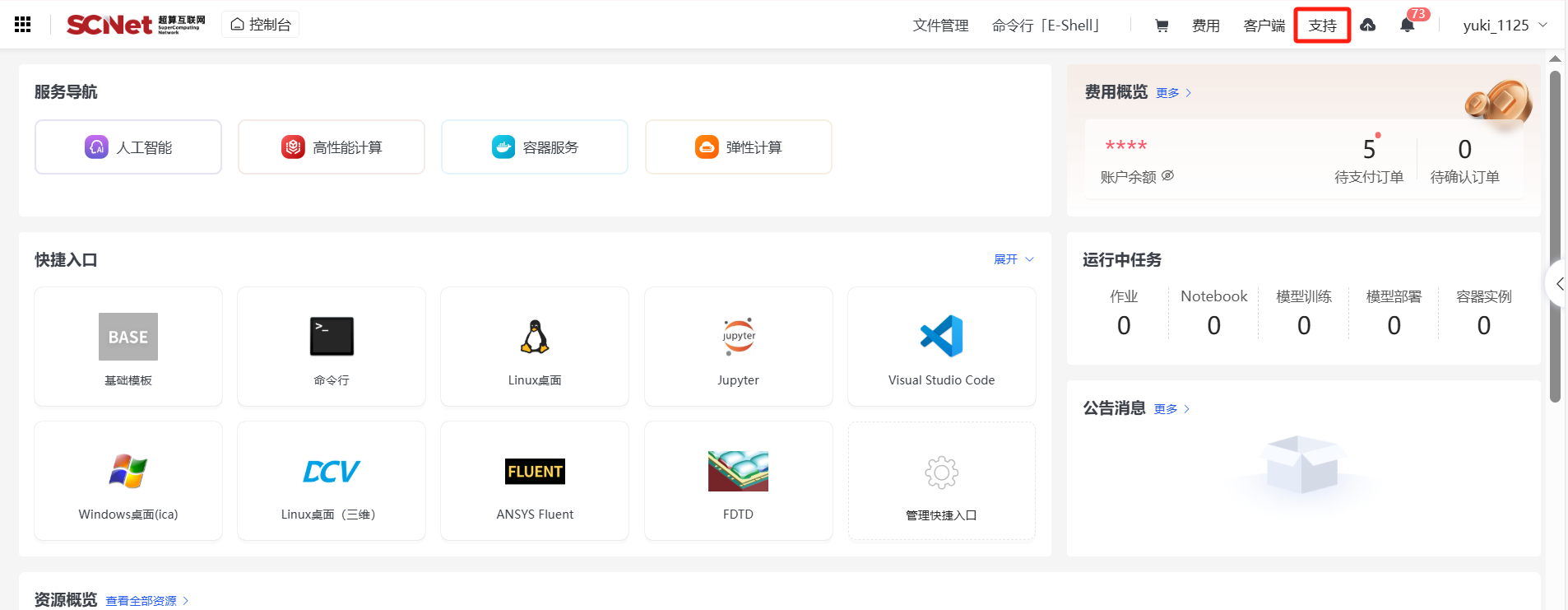This screenshot has width=1568, height=610.
Task: Open the yuki_1125 user dropdown
Action: tap(1505, 26)
